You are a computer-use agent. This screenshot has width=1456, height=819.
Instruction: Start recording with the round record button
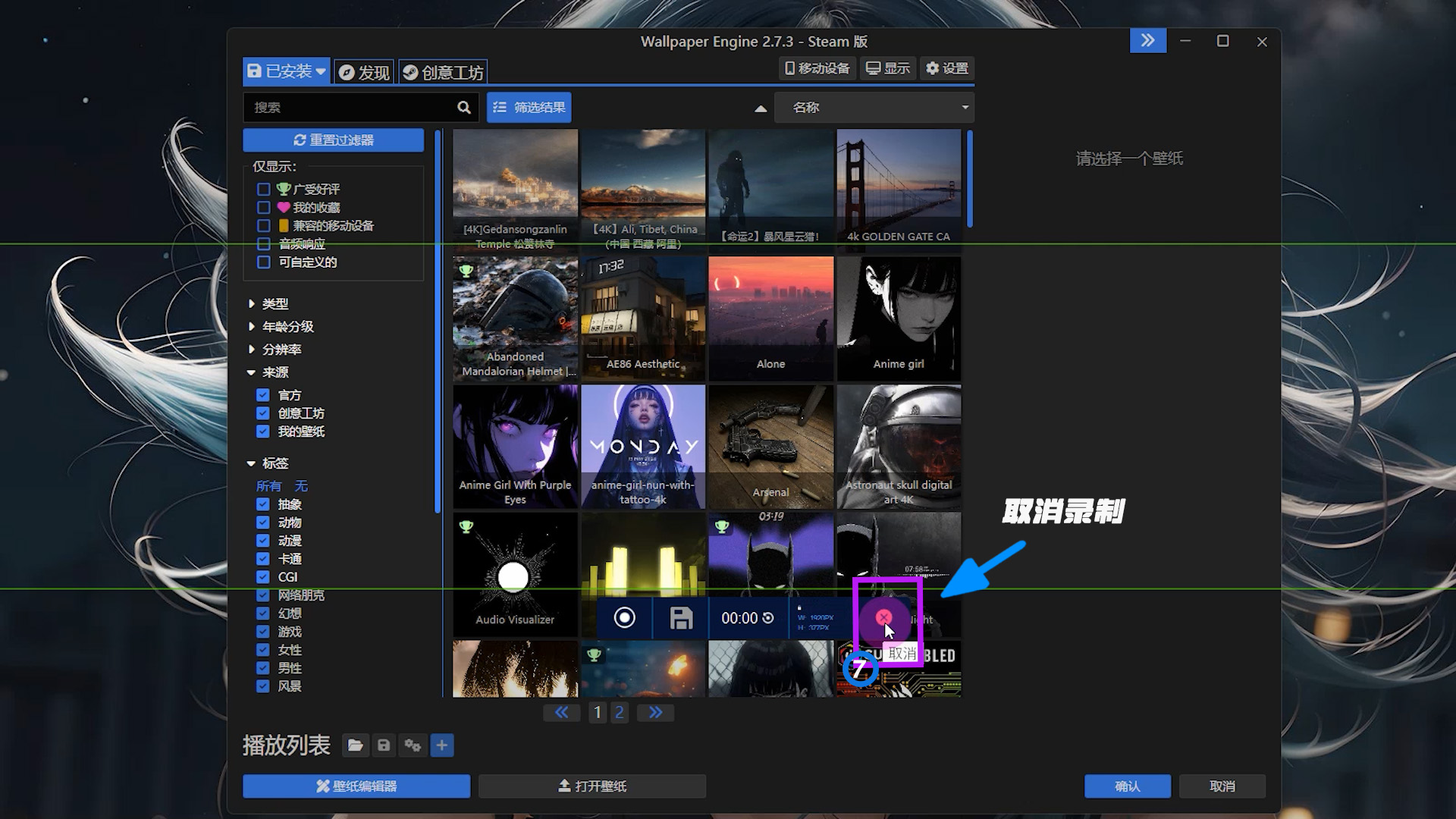624,618
